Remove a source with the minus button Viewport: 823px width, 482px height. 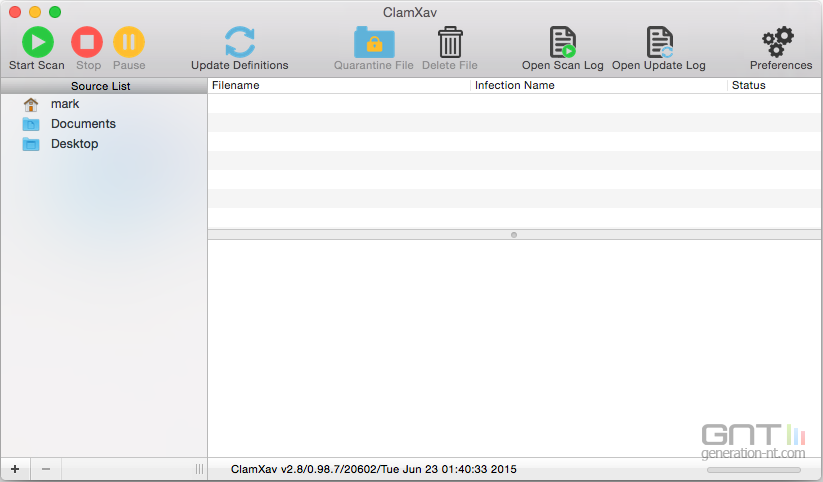click(46, 469)
